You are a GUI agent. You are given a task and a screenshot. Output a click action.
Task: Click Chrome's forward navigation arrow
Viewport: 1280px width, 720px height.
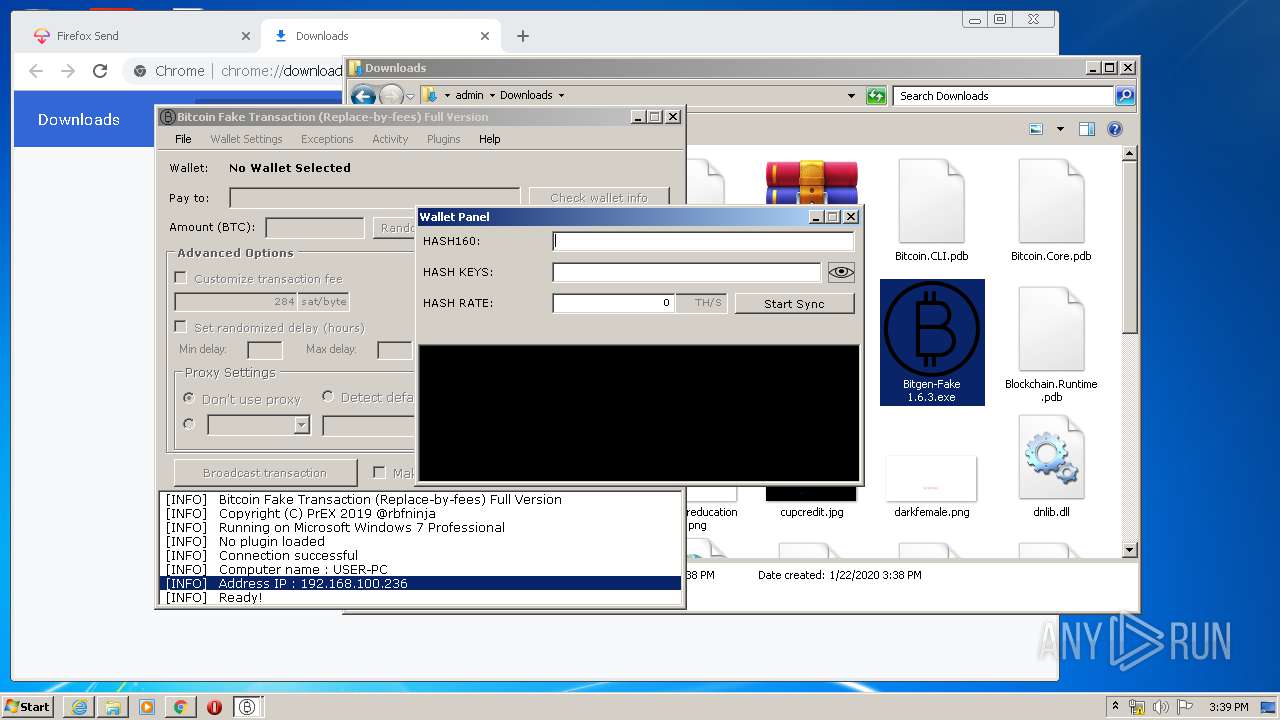coord(68,71)
